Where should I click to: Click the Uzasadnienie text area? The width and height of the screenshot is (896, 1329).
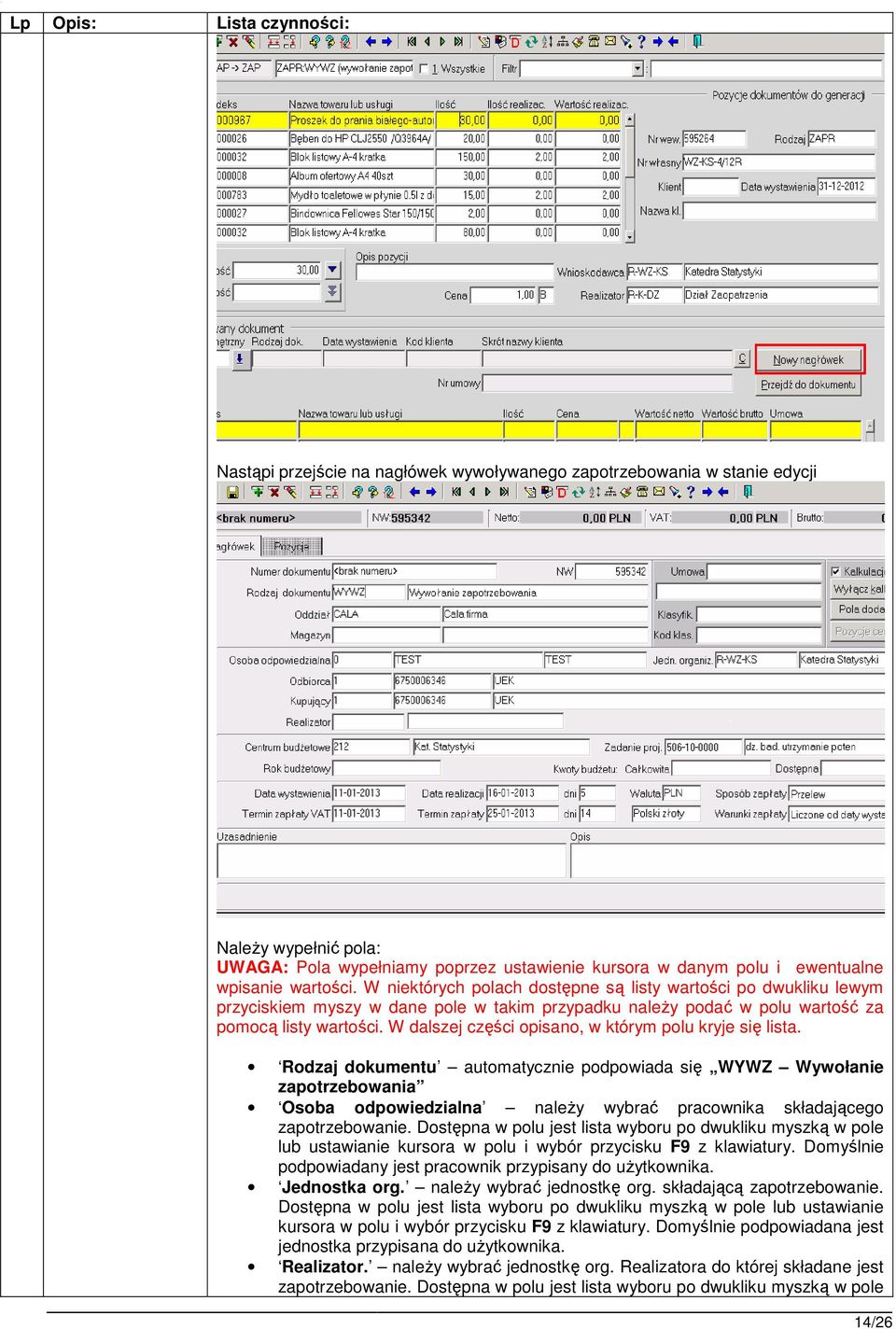(391, 861)
